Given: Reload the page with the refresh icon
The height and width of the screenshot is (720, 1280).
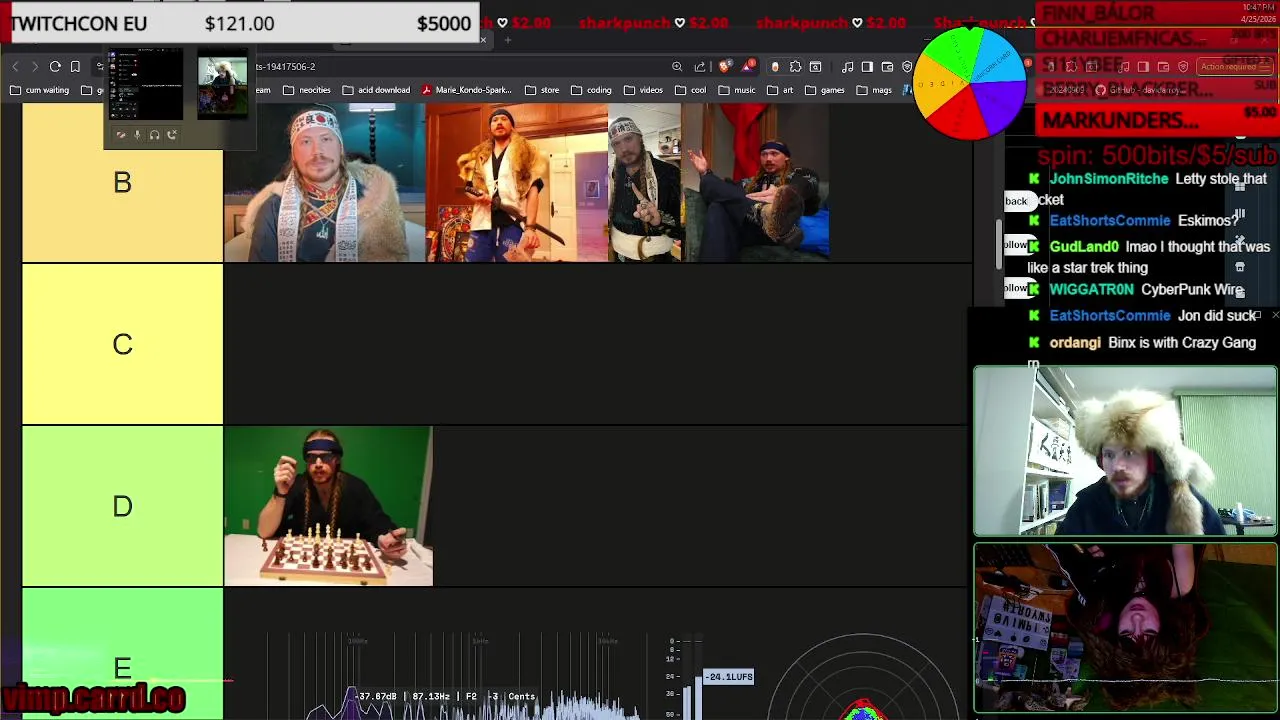Looking at the screenshot, I should [x=55, y=67].
